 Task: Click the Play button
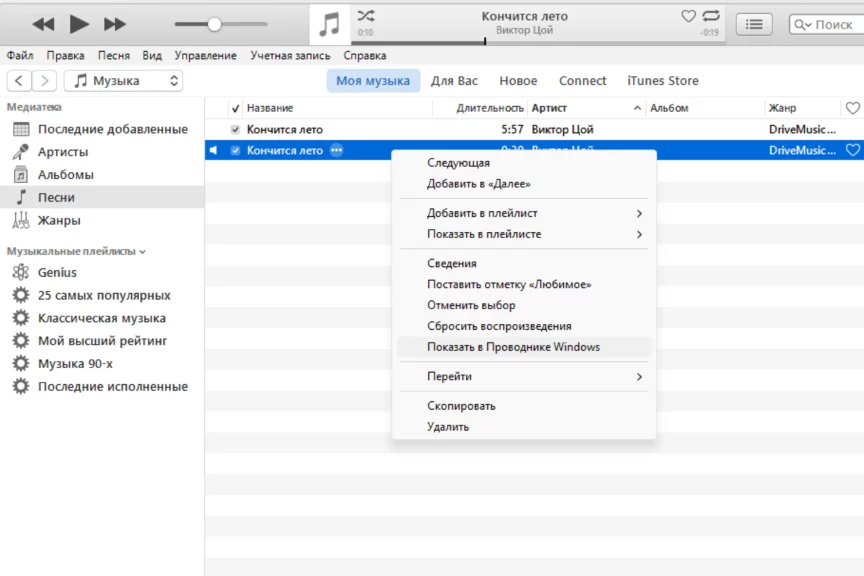pos(79,24)
